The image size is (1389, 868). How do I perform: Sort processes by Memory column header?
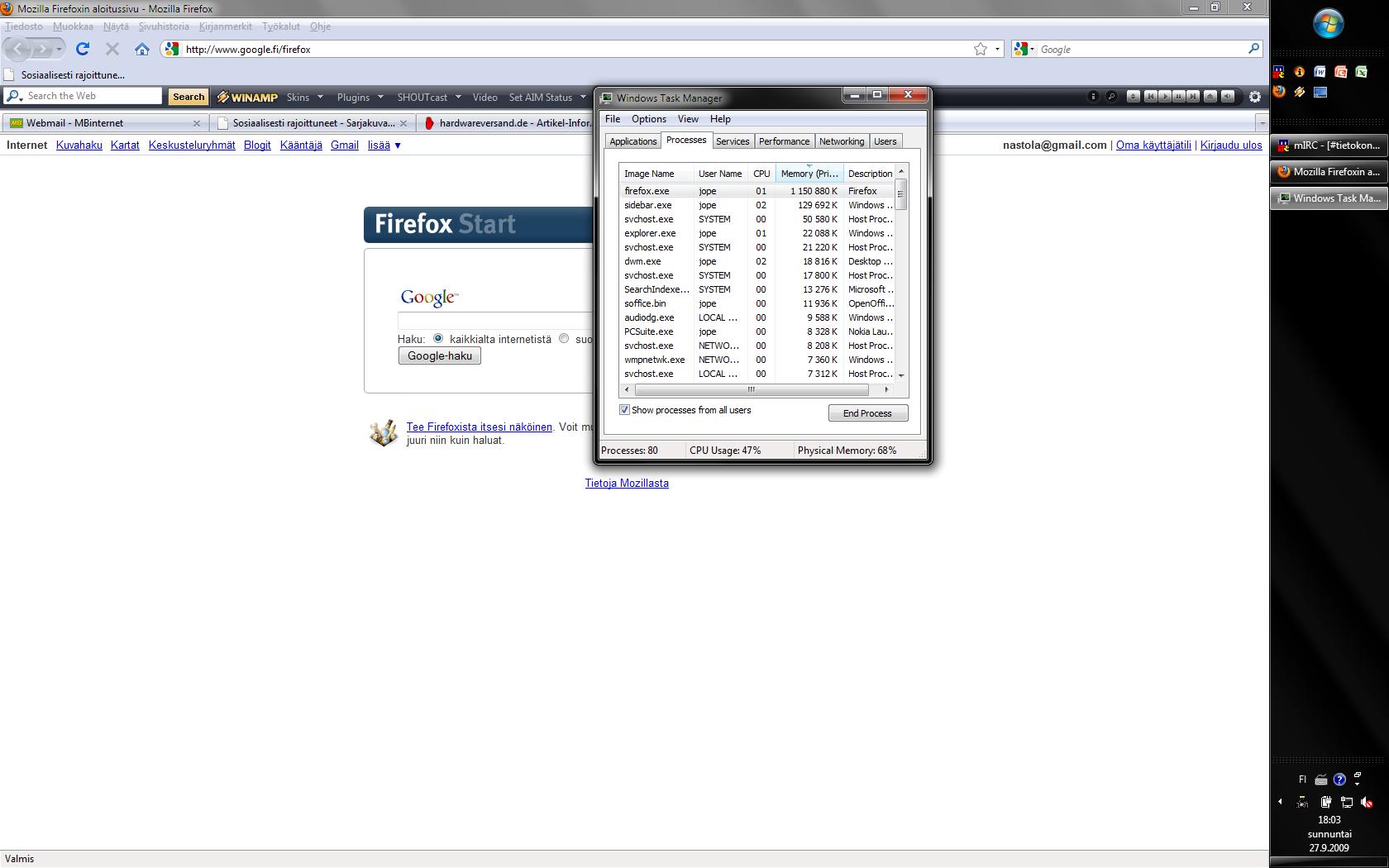click(809, 174)
